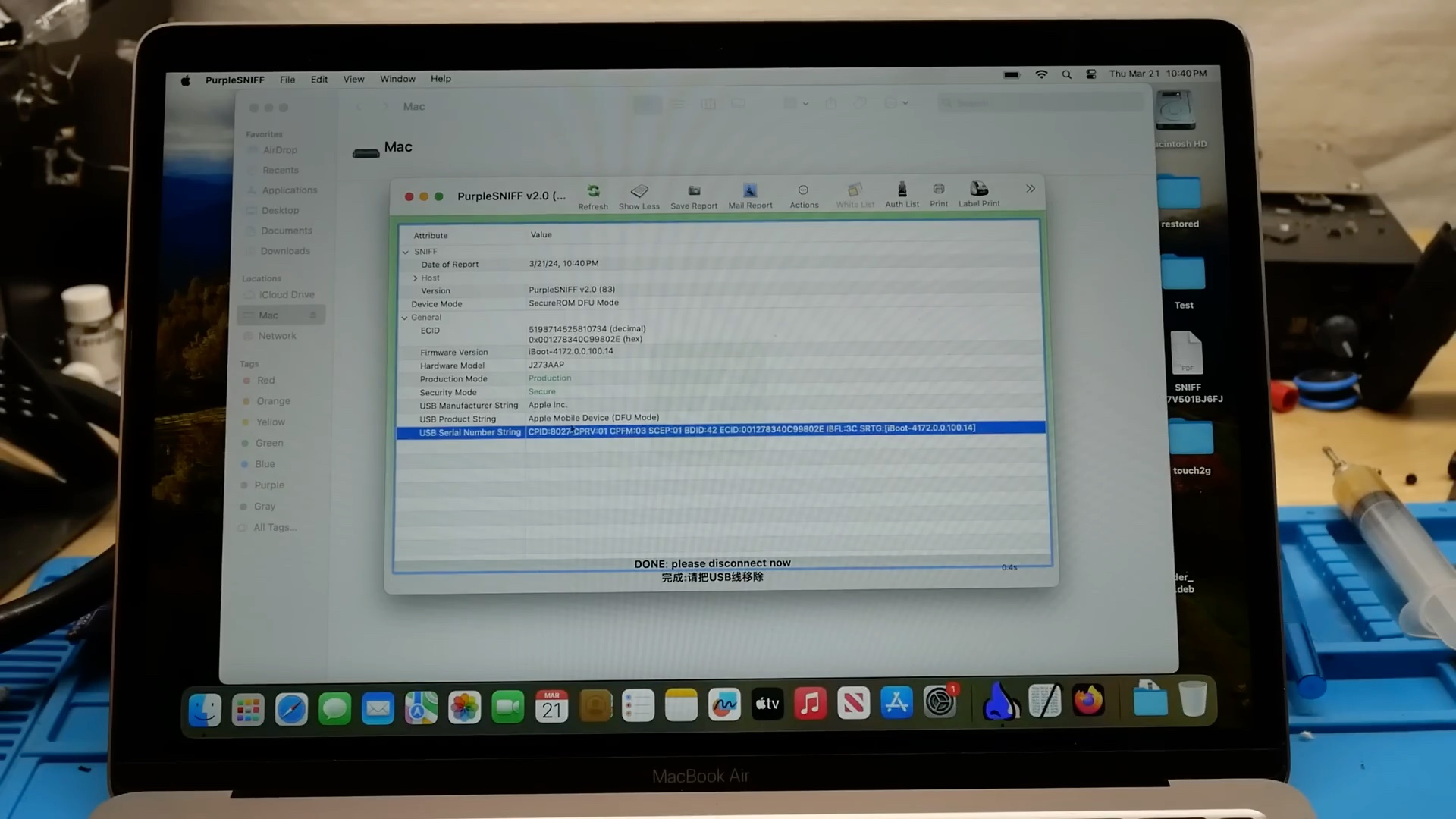1456x819 pixels.
Task: Open the Window menu
Action: click(397, 79)
